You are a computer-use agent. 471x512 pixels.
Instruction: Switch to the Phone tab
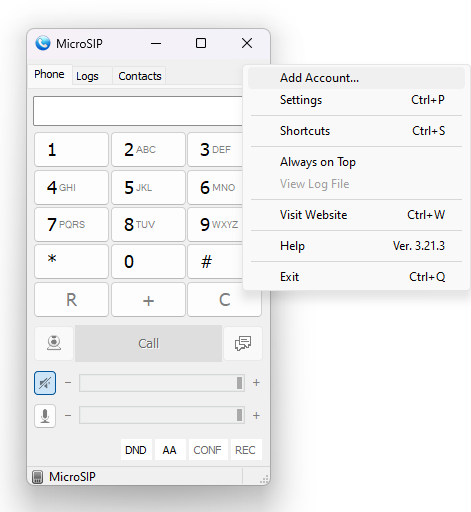49,74
